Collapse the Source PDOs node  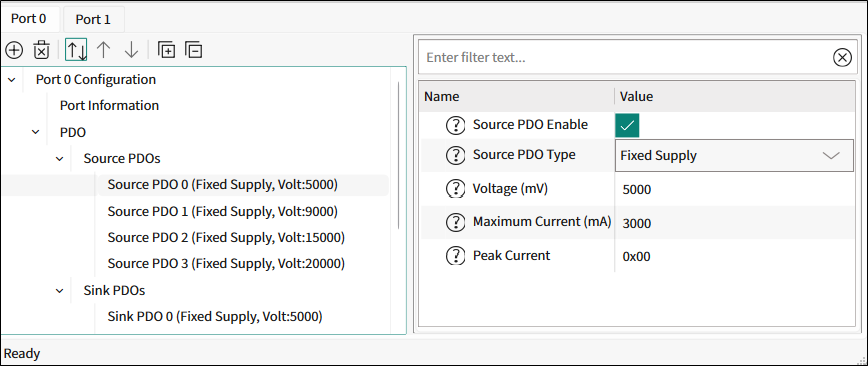pyautogui.click(x=60, y=159)
